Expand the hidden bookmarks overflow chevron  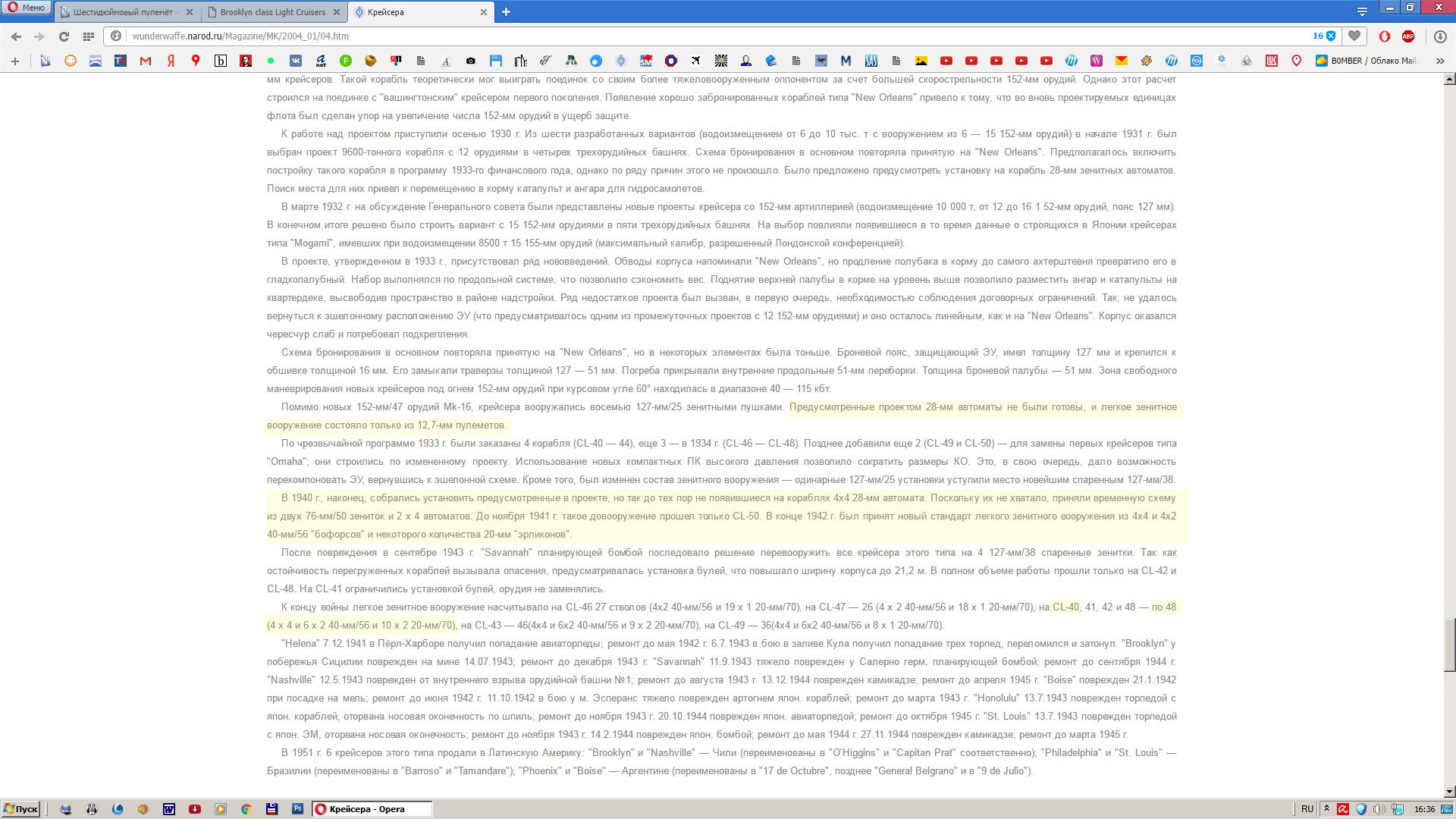[1439, 61]
